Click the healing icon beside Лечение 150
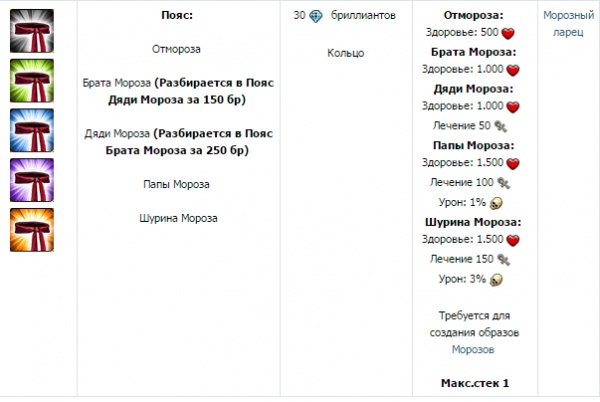 (505, 259)
